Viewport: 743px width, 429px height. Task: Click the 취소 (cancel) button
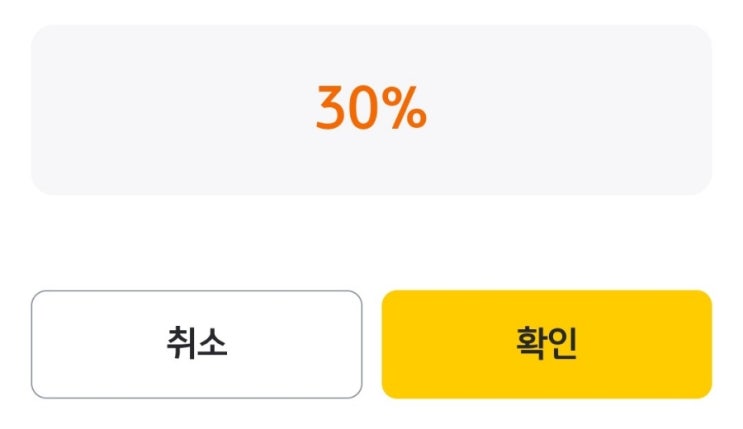[x=196, y=344]
